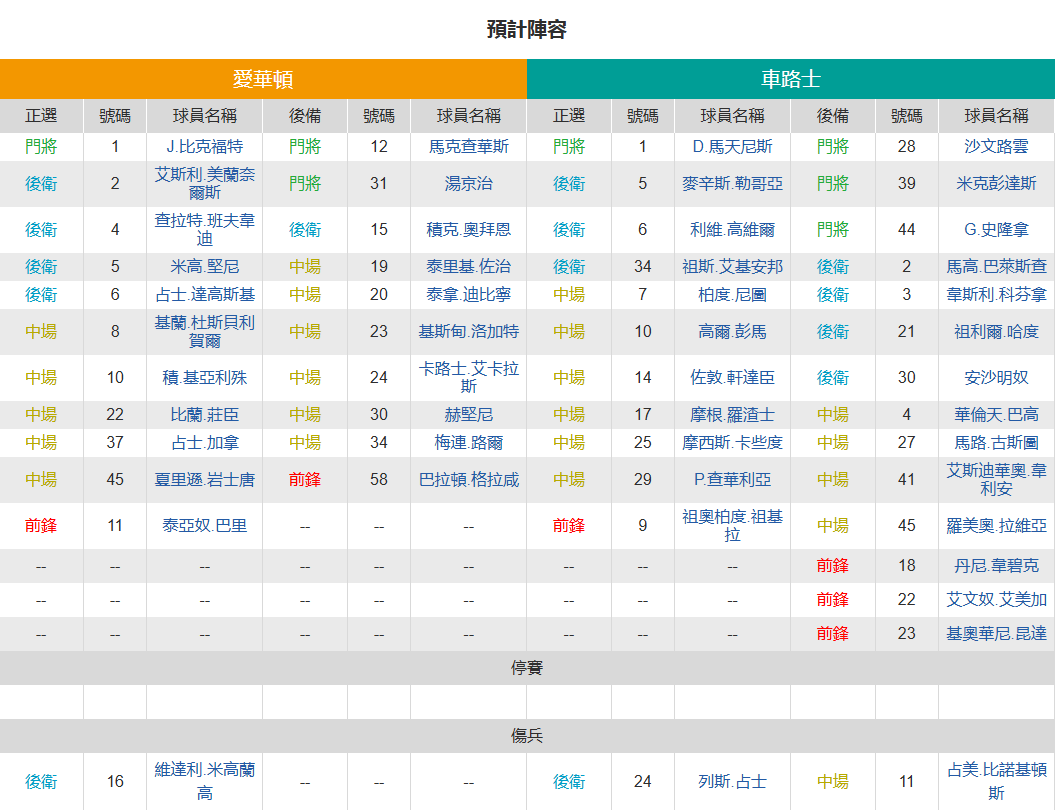
Task: Click forward 泰亞奴.巴里
Action: click(205, 525)
